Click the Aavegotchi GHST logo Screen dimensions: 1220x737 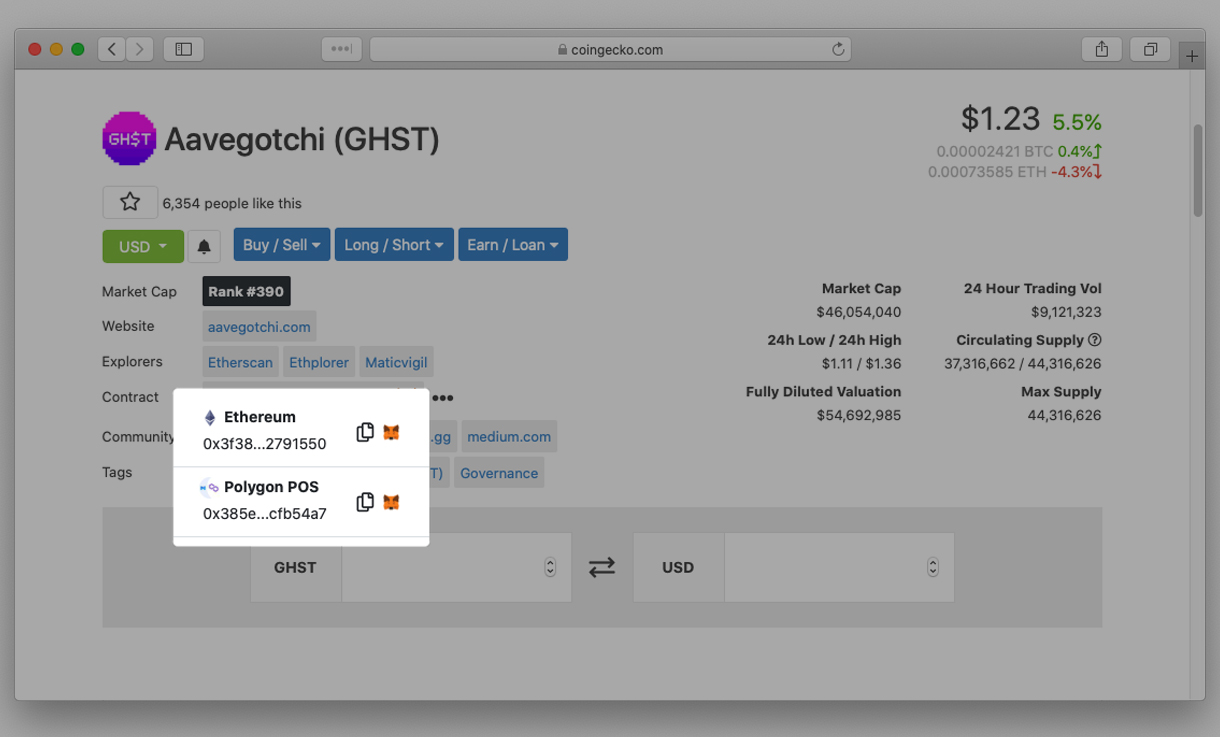pos(129,138)
